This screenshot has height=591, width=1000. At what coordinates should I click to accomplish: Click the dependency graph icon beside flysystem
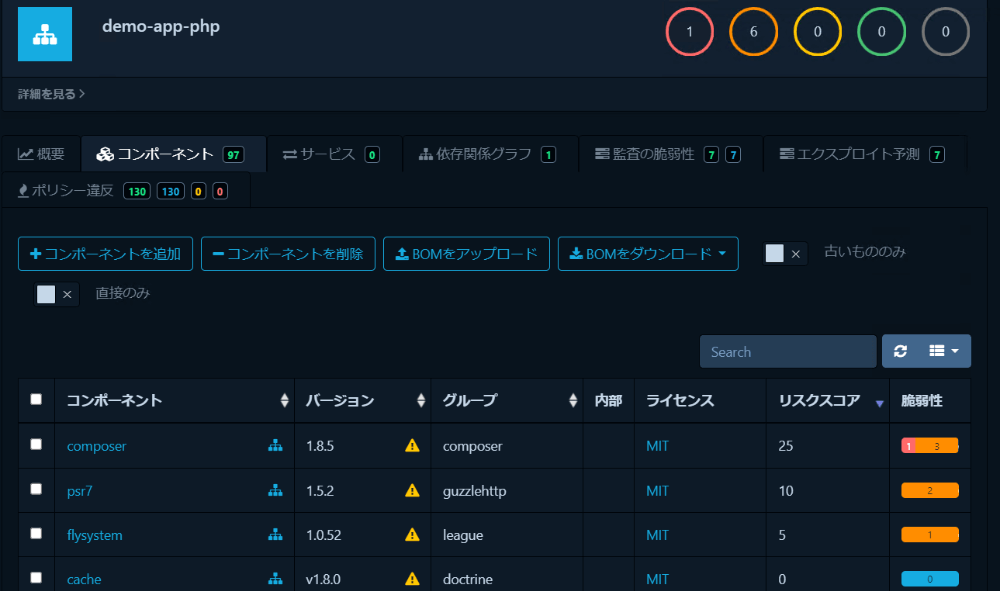tap(275, 535)
